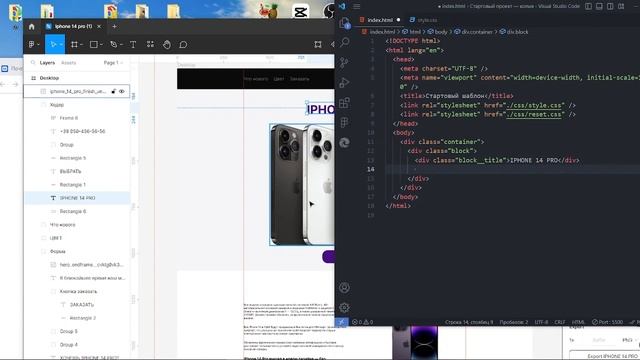Toggle lock on iphone_14_pro_finish layer
The image size is (640, 360).
pyautogui.click(x=113, y=91)
